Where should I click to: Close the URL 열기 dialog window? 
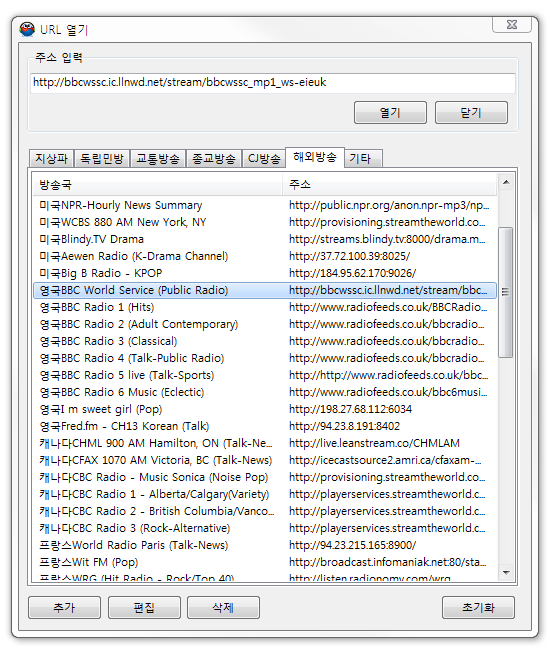(x=512, y=25)
